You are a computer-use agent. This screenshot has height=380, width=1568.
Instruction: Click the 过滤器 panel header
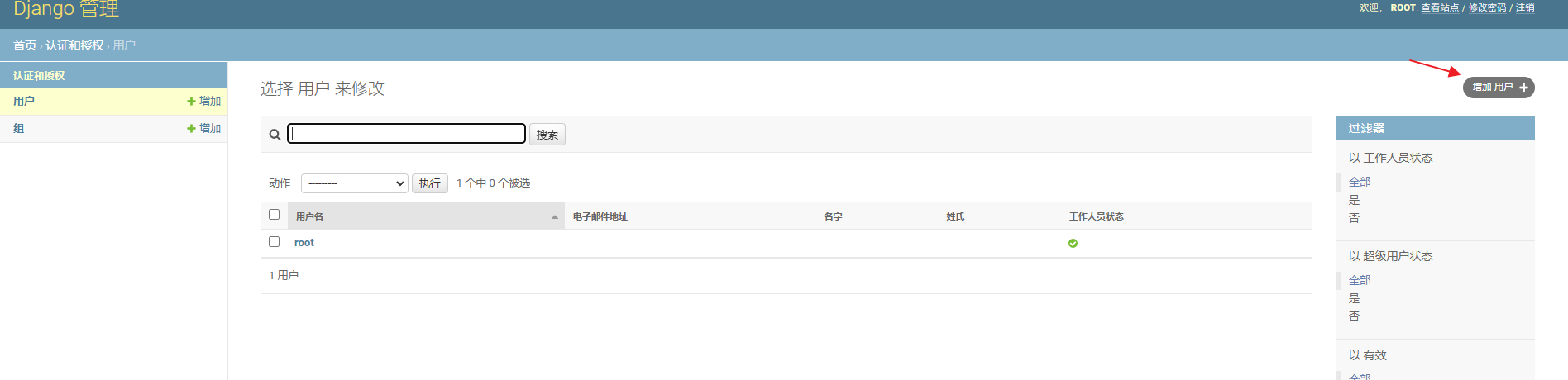[x=1436, y=128]
